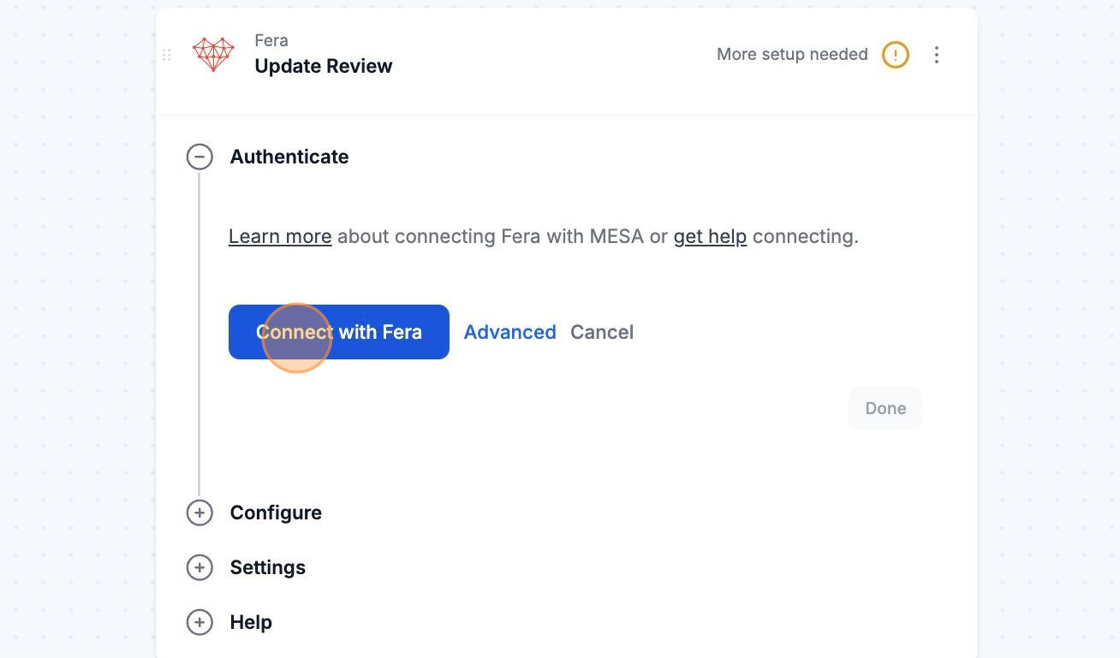Click the drag handle beside Fera logo

(x=167, y=55)
